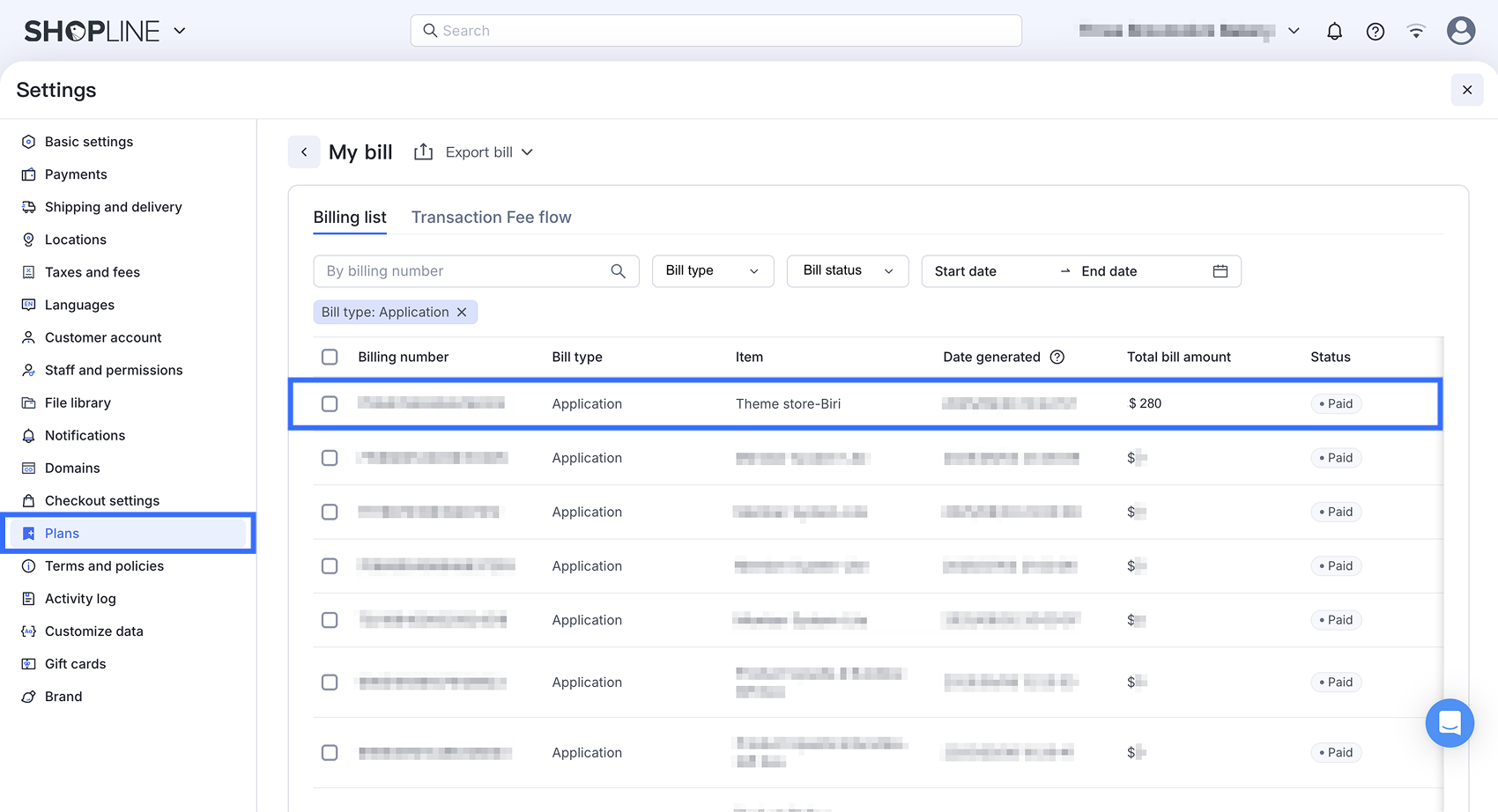Screen dimensions: 1498x812
Task: Switch to the Transaction Fee flow tab
Action: click(x=491, y=218)
